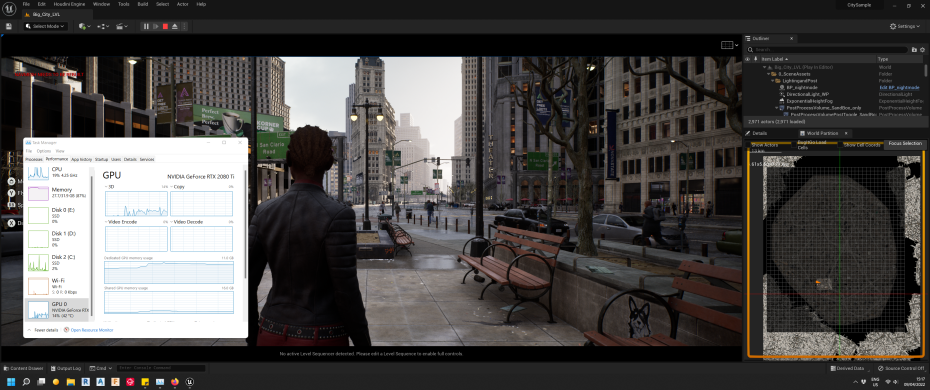Select the Memory item in Task Manager
930x390 pixels.
[x=58, y=193]
